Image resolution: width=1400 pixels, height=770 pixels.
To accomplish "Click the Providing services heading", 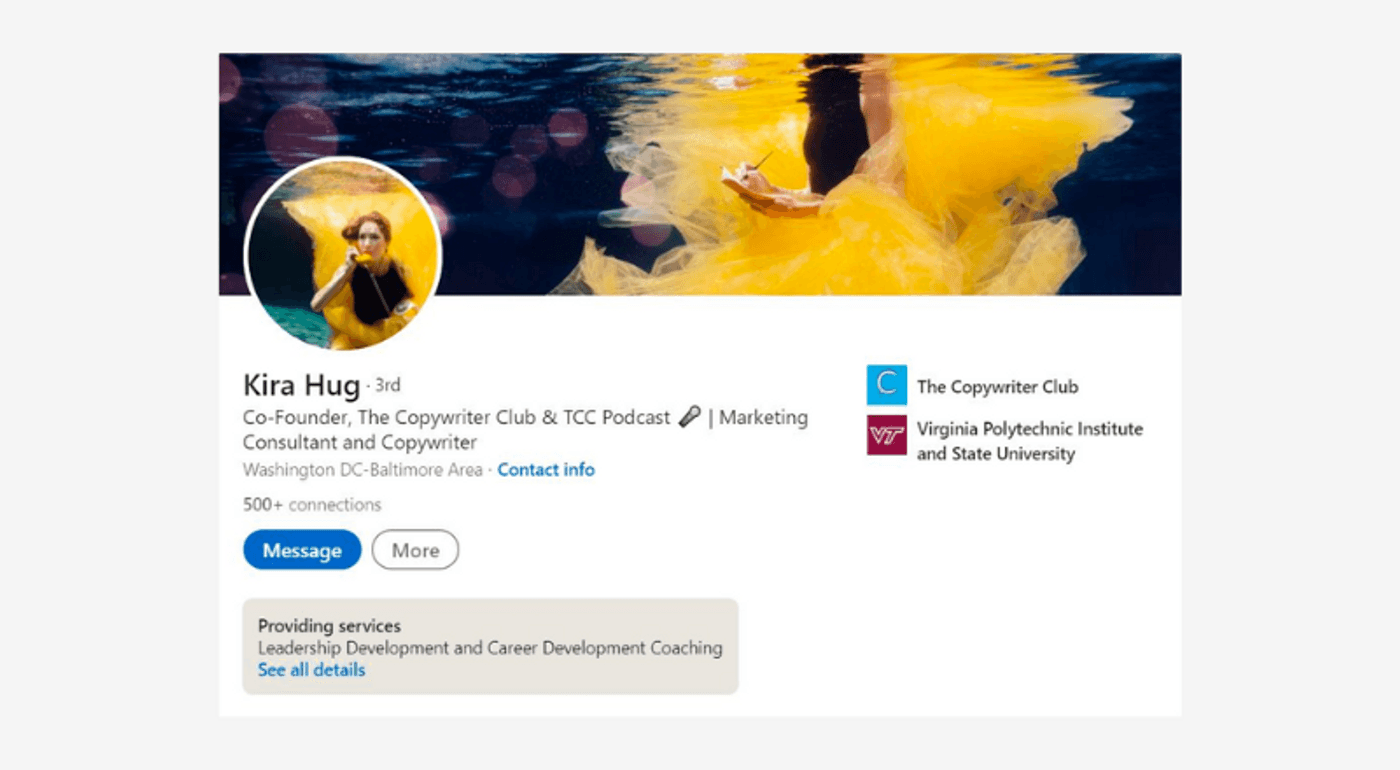I will [329, 626].
